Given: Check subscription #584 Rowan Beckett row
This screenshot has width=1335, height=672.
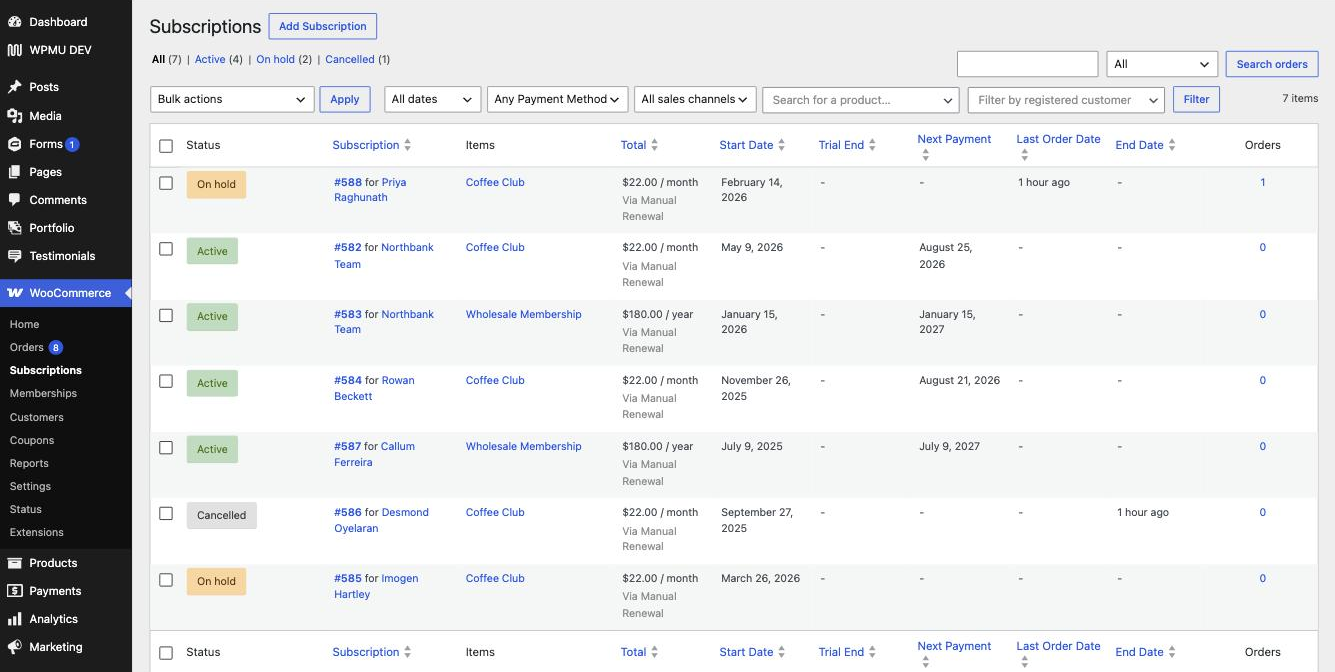Looking at the screenshot, I should pyautogui.click(x=166, y=381).
